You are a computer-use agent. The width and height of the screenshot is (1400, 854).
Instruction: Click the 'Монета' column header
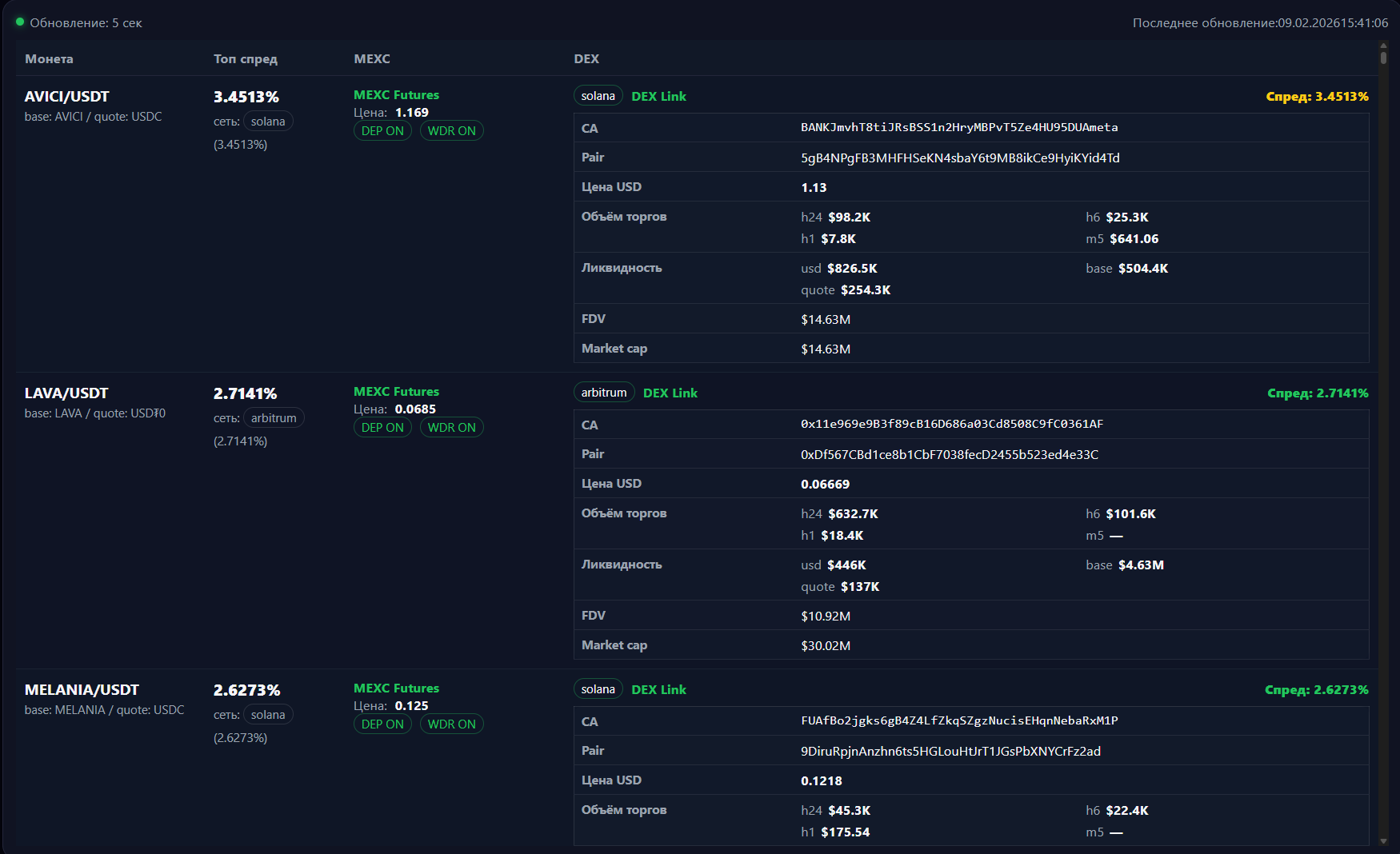(49, 59)
